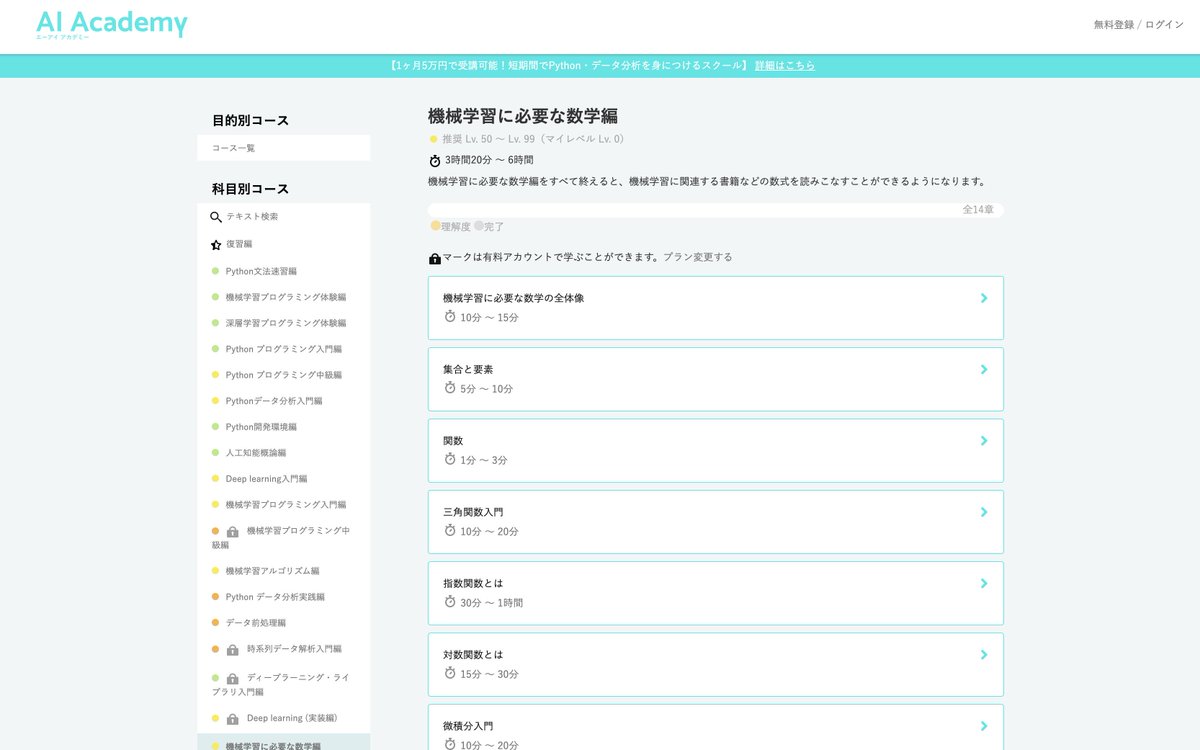Select Python プログラミング入門編 course
Viewport: 1200px width, 750px height.
click(283, 349)
